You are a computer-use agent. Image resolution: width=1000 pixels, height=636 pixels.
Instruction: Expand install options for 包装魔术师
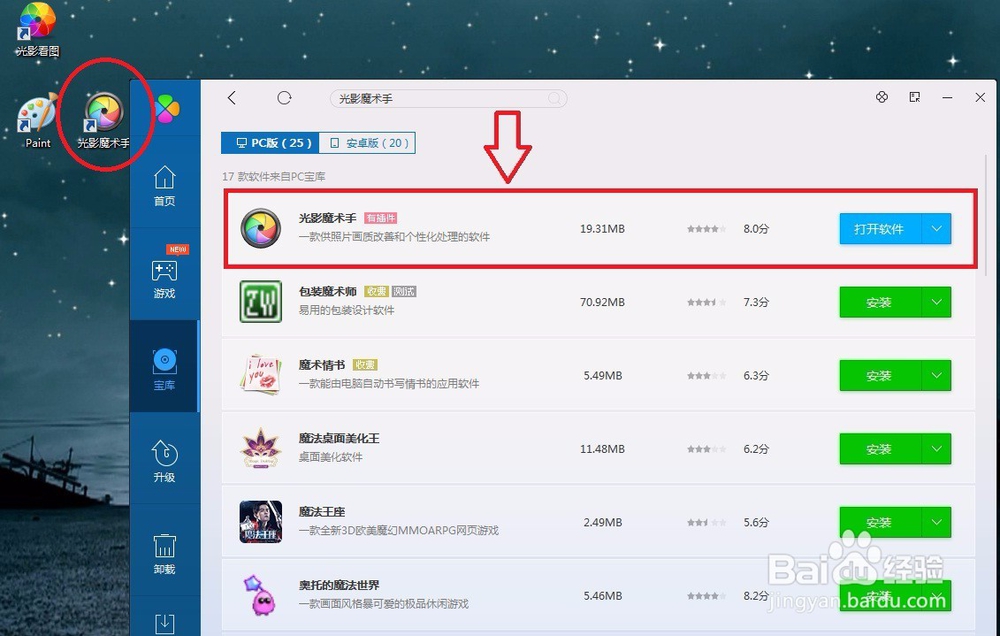tap(937, 302)
